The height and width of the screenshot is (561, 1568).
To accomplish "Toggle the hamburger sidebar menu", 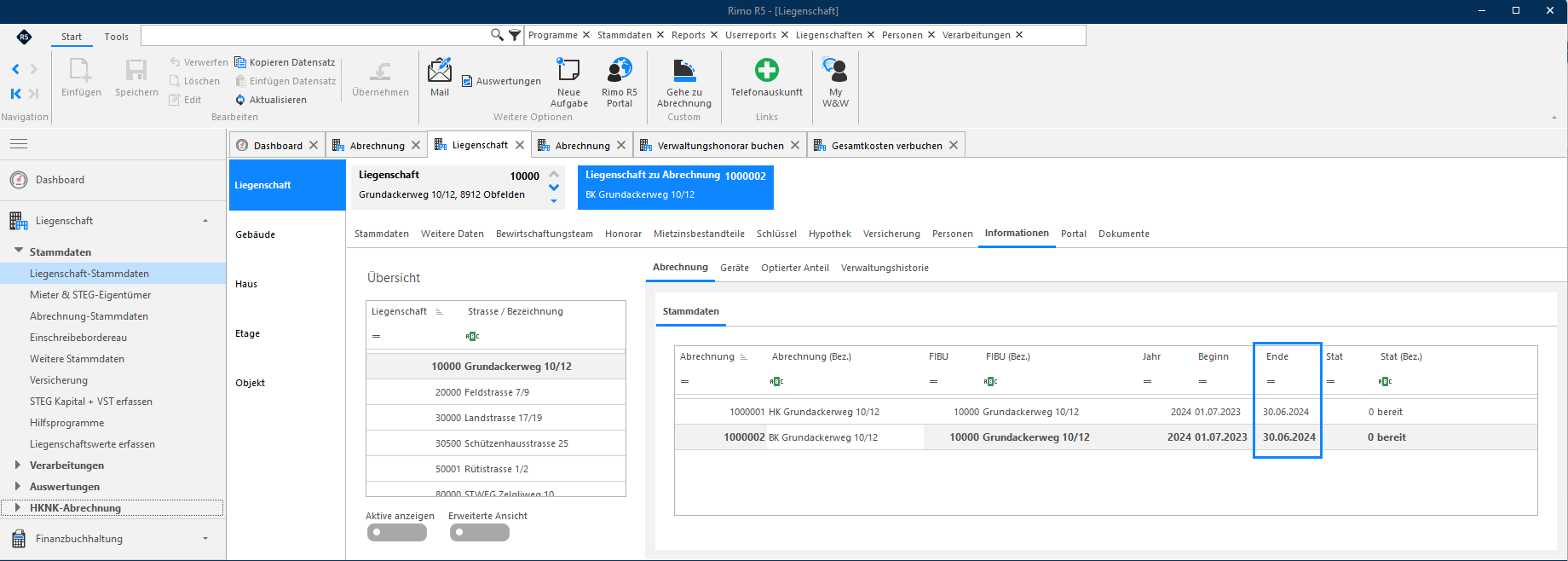I will coord(19,144).
